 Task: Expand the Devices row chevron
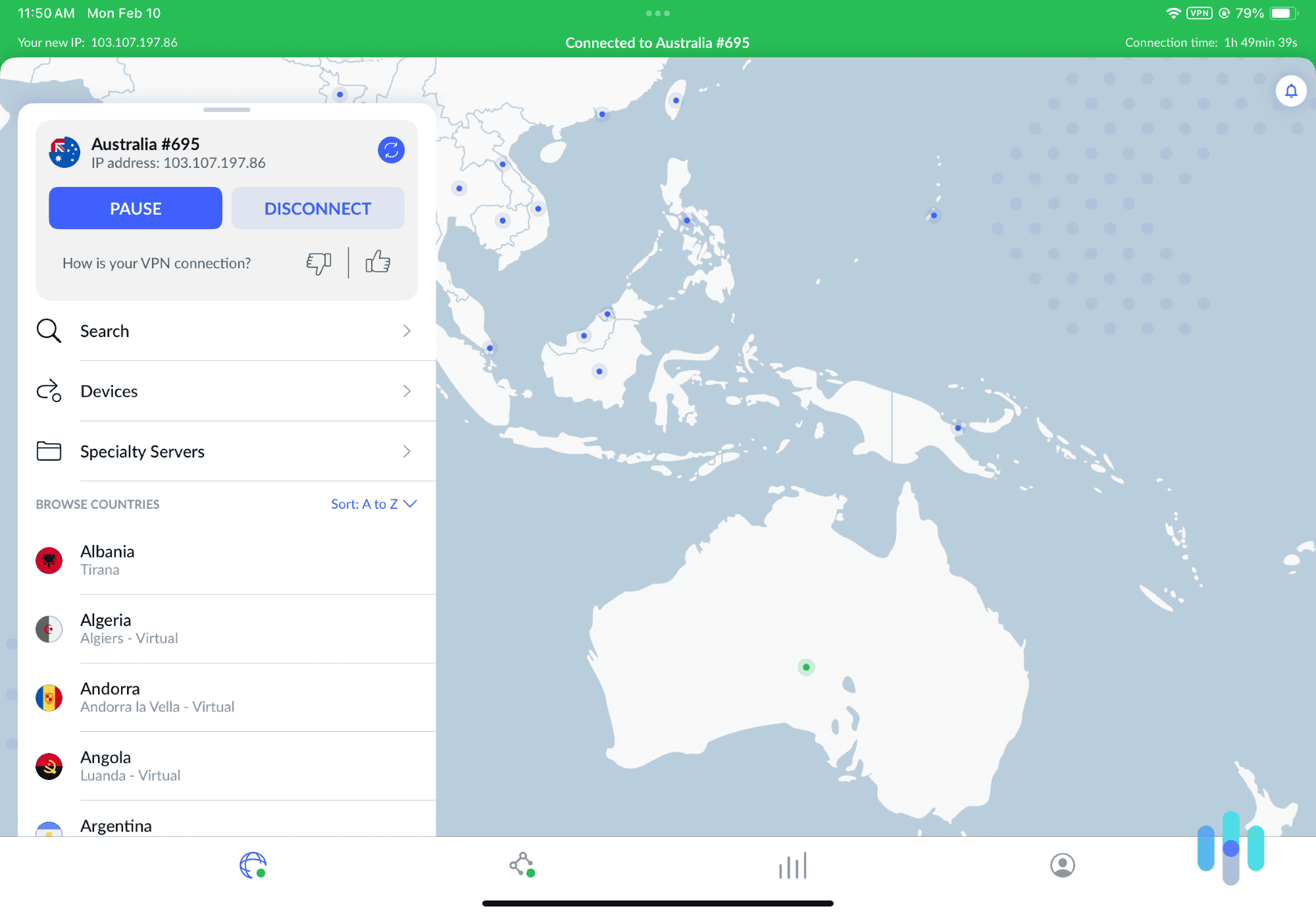[407, 391]
